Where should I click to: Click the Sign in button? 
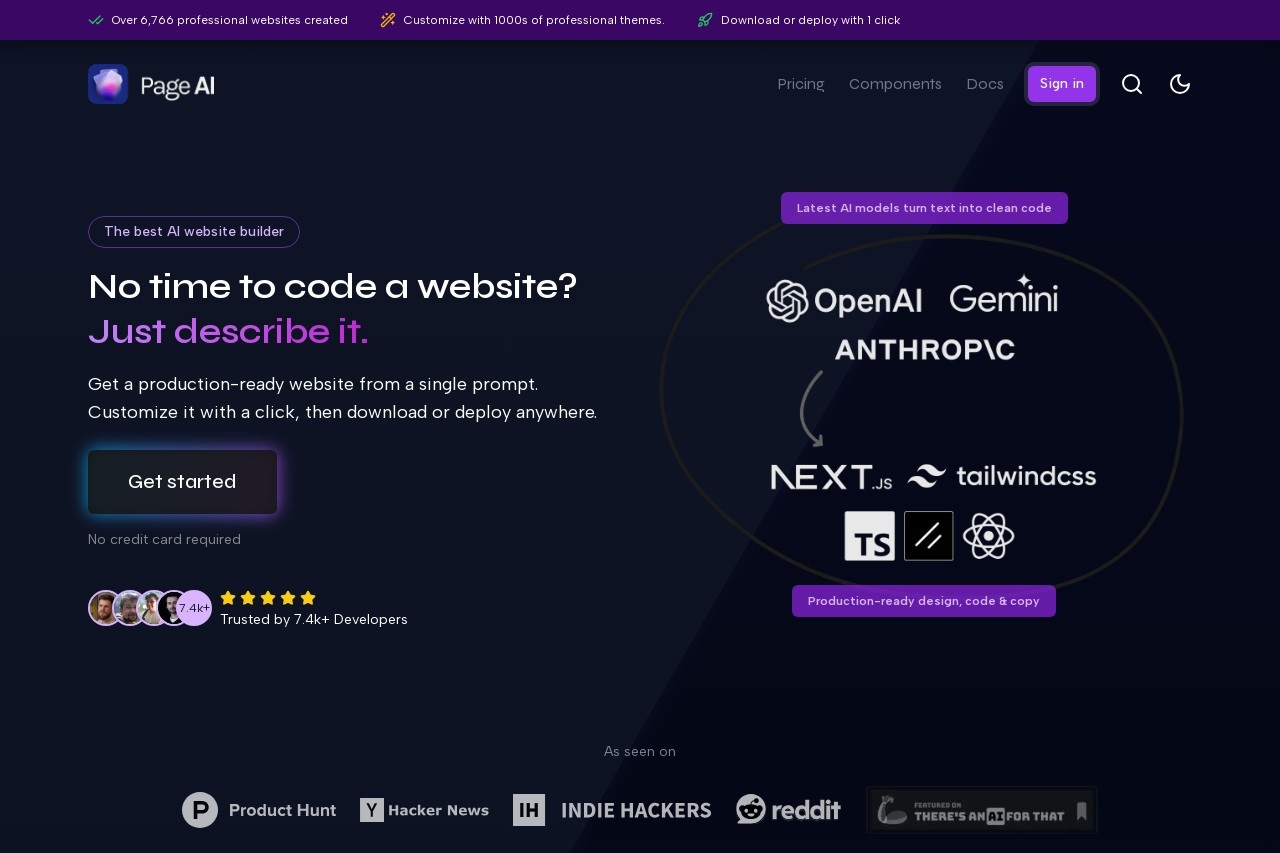1062,84
